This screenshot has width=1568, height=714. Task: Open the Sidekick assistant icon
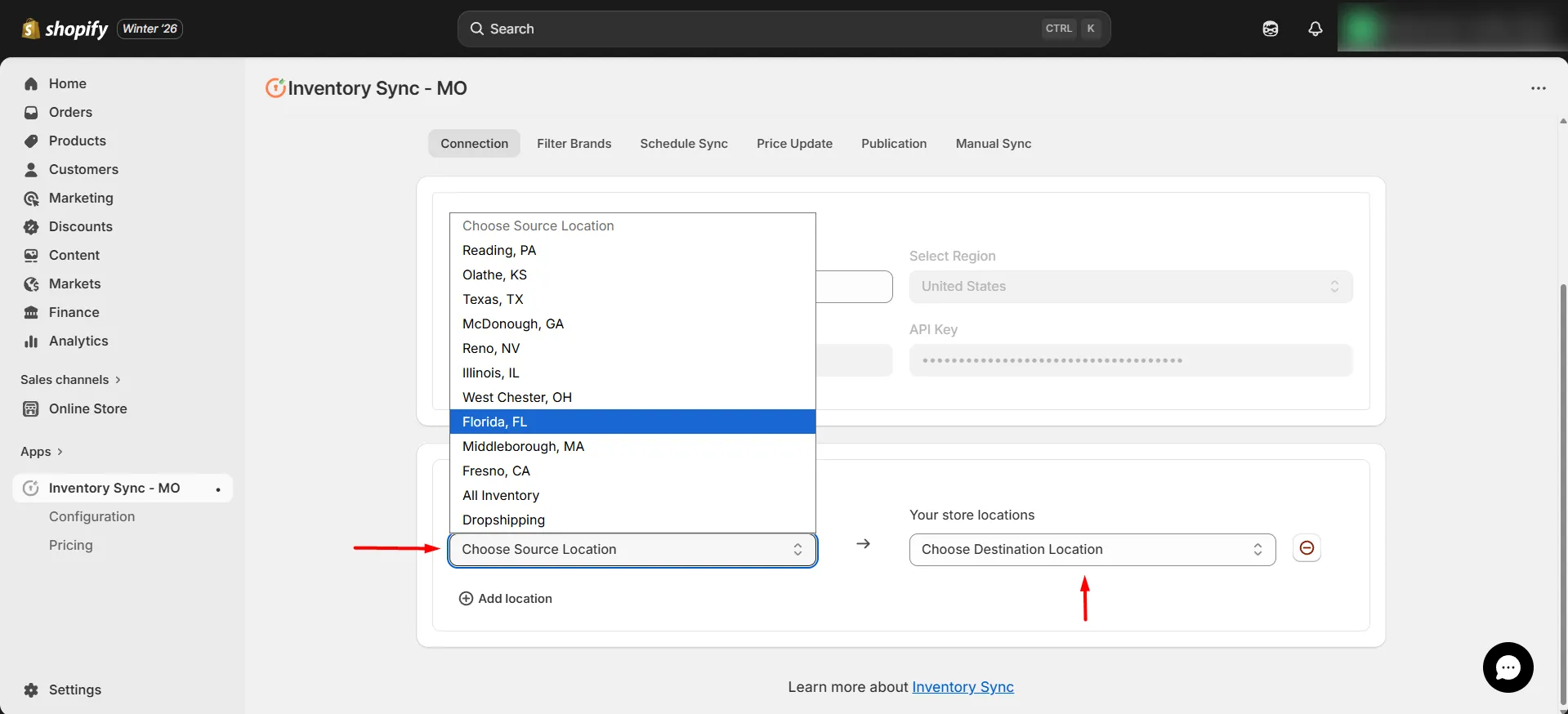(x=1270, y=29)
